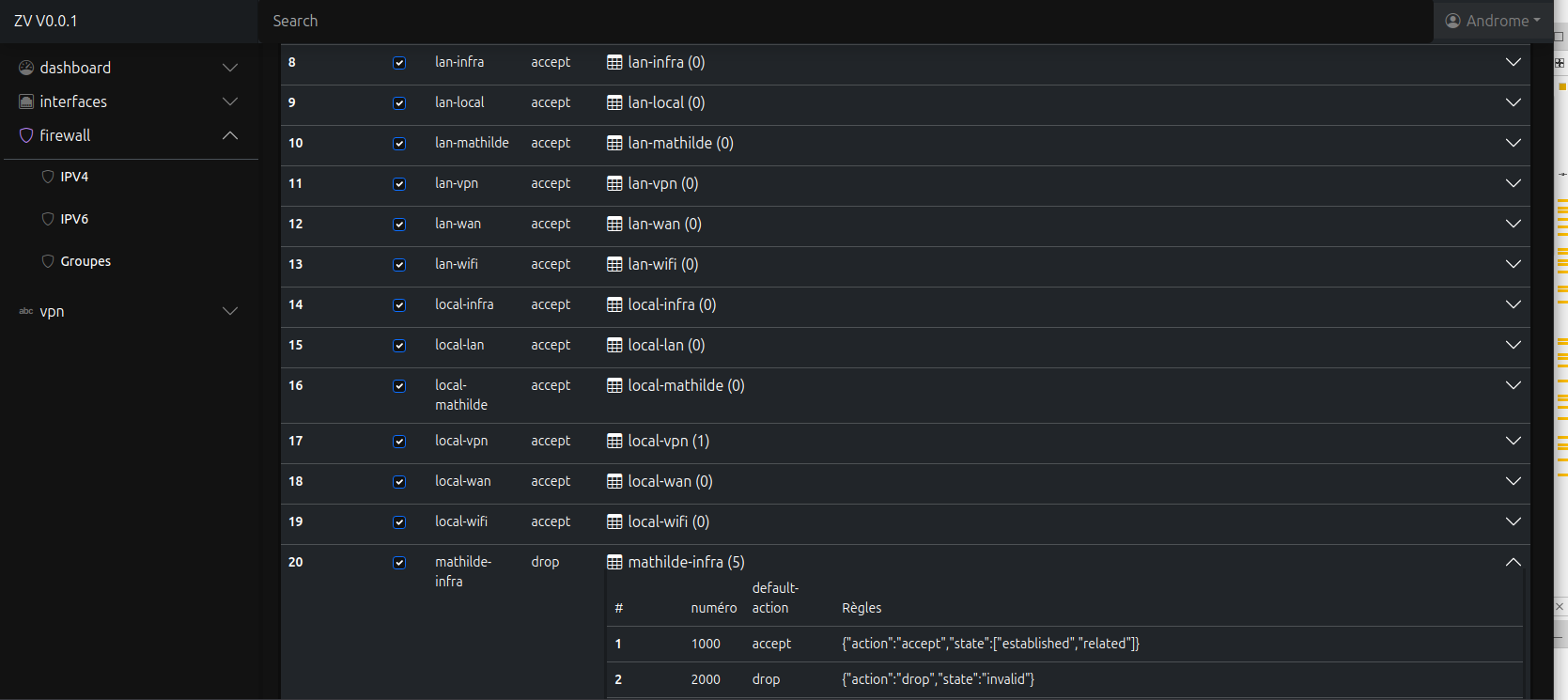This screenshot has width=1568, height=700.
Task: Open the interfaces menu in the sidebar
Action: point(73,101)
